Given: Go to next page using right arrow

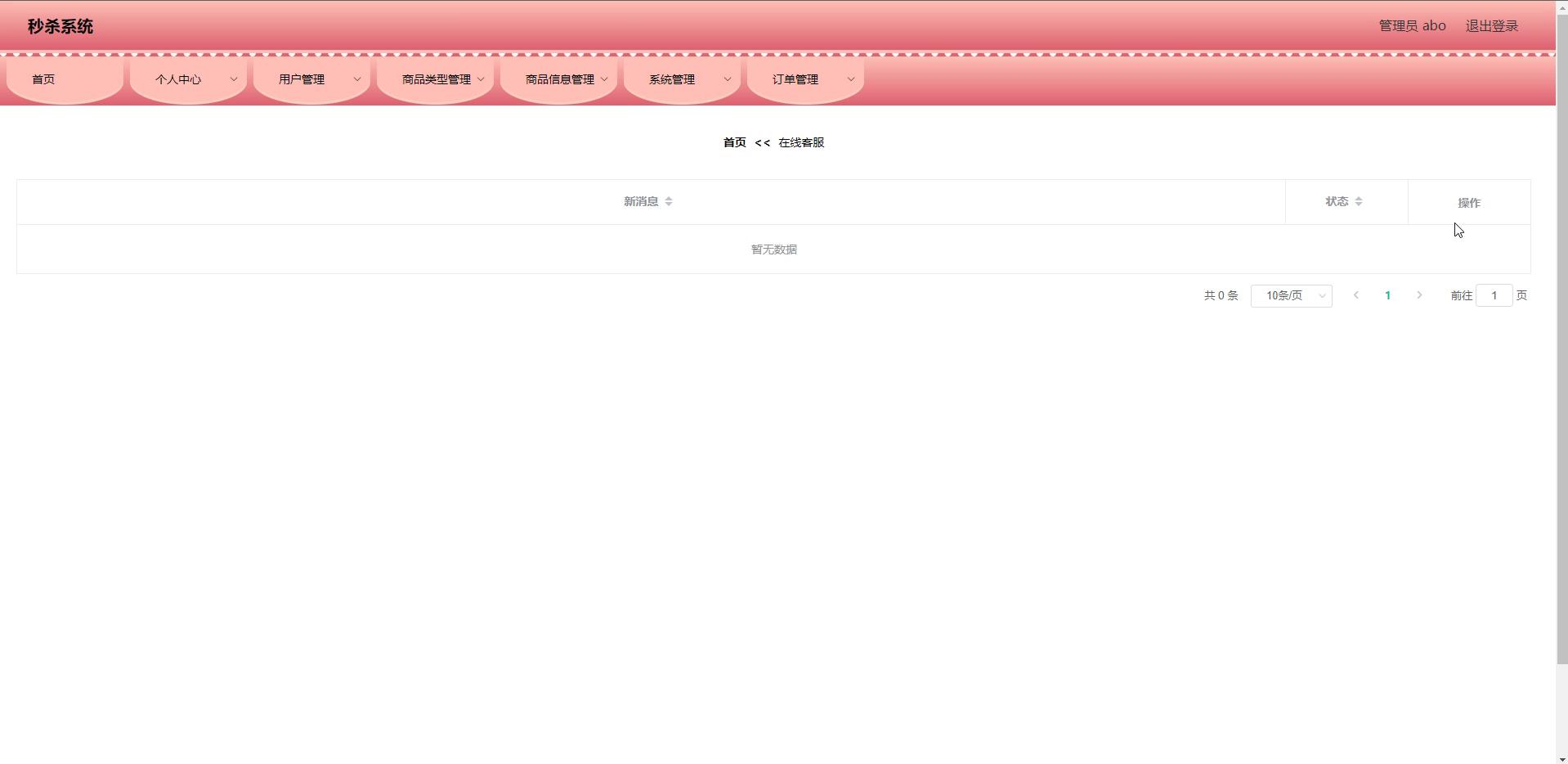Looking at the screenshot, I should [x=1419, y=295].
